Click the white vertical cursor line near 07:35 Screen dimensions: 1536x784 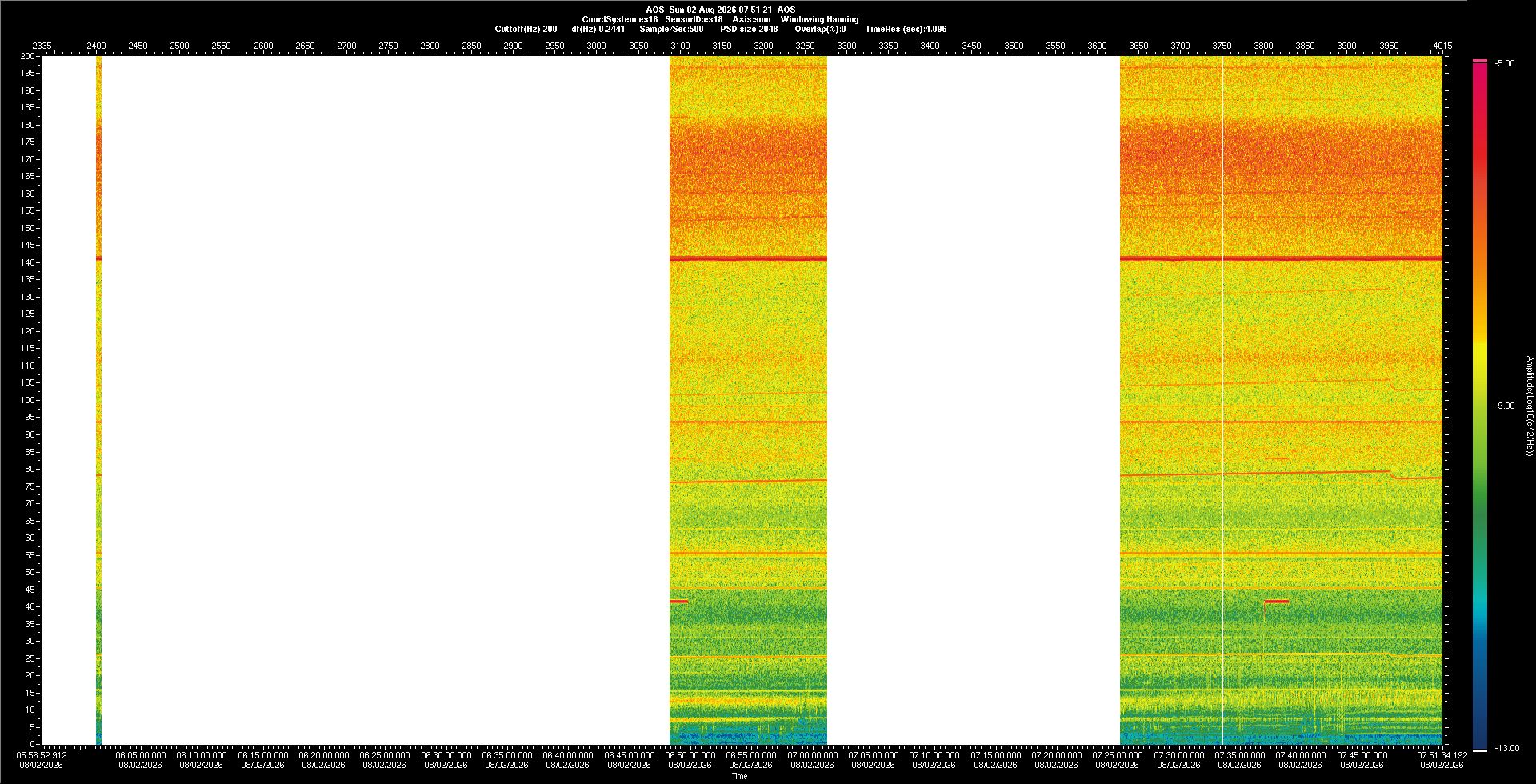[x=1222, y=400]
